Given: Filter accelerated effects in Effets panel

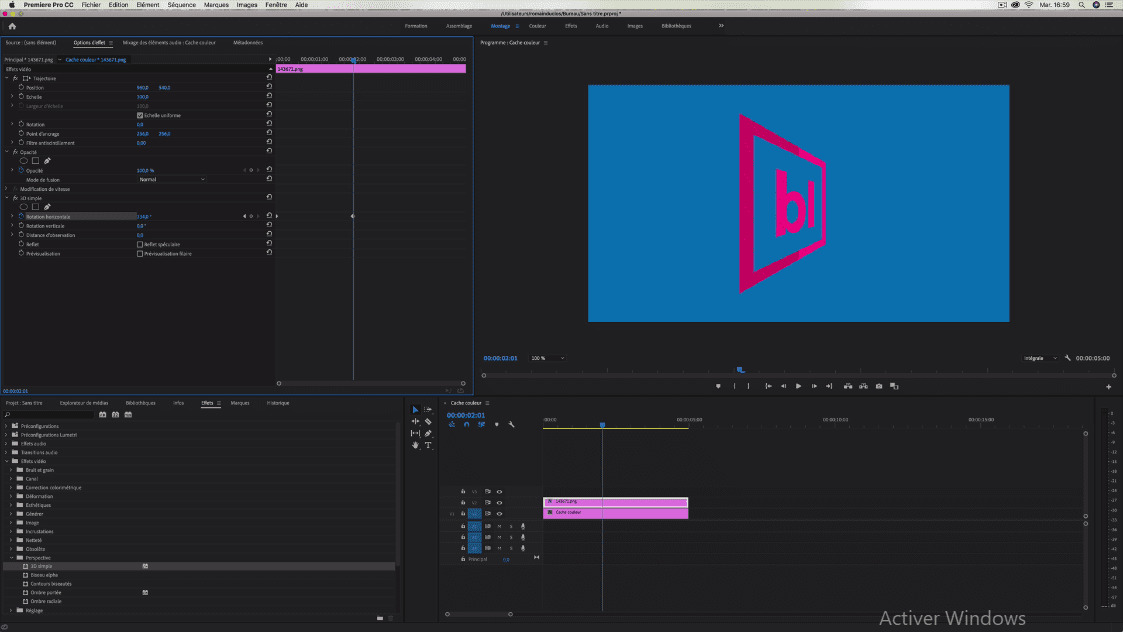Looking at the screenshot, I should [102, 415].
